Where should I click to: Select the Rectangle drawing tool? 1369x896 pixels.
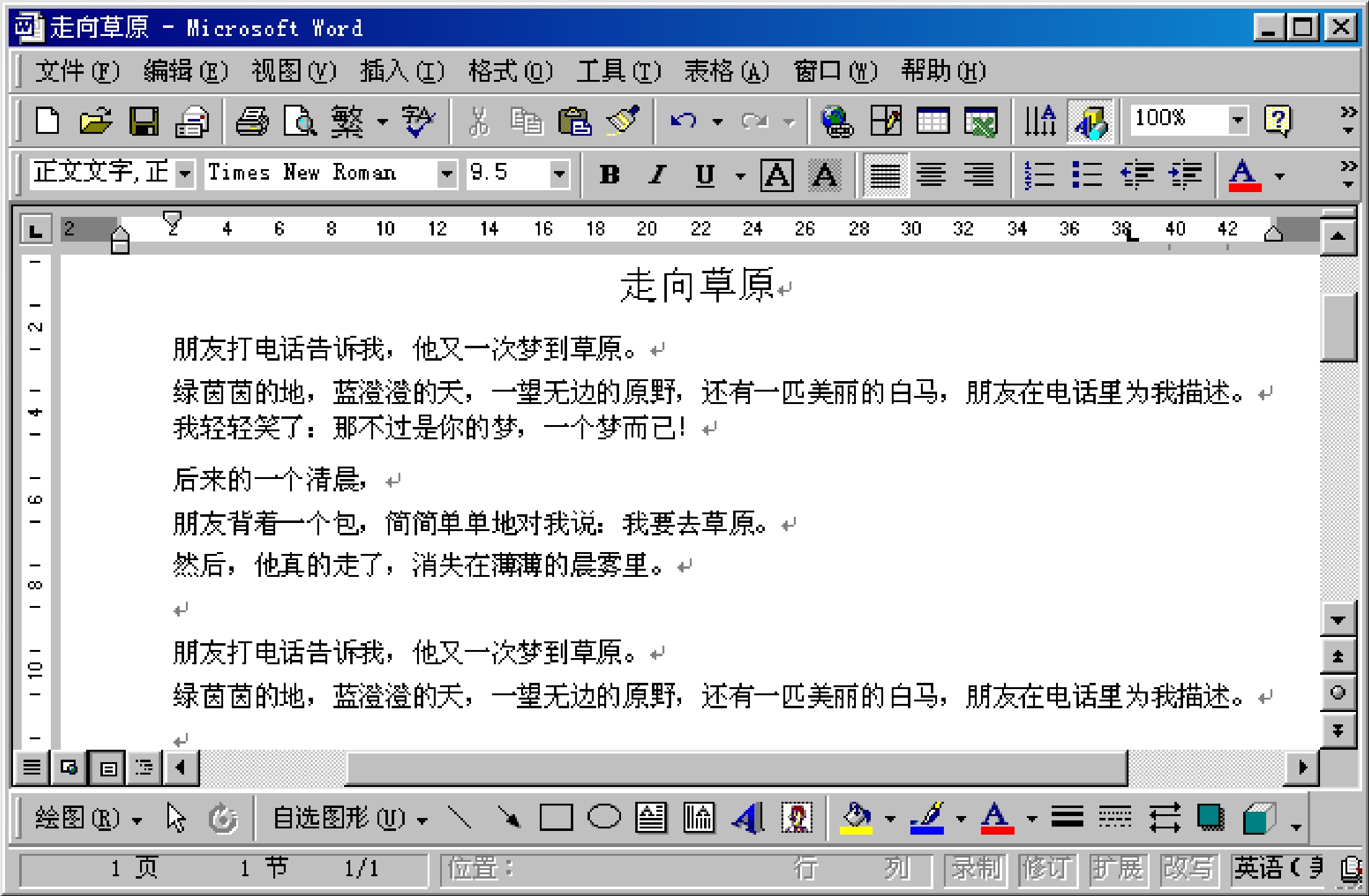point(556,819)
